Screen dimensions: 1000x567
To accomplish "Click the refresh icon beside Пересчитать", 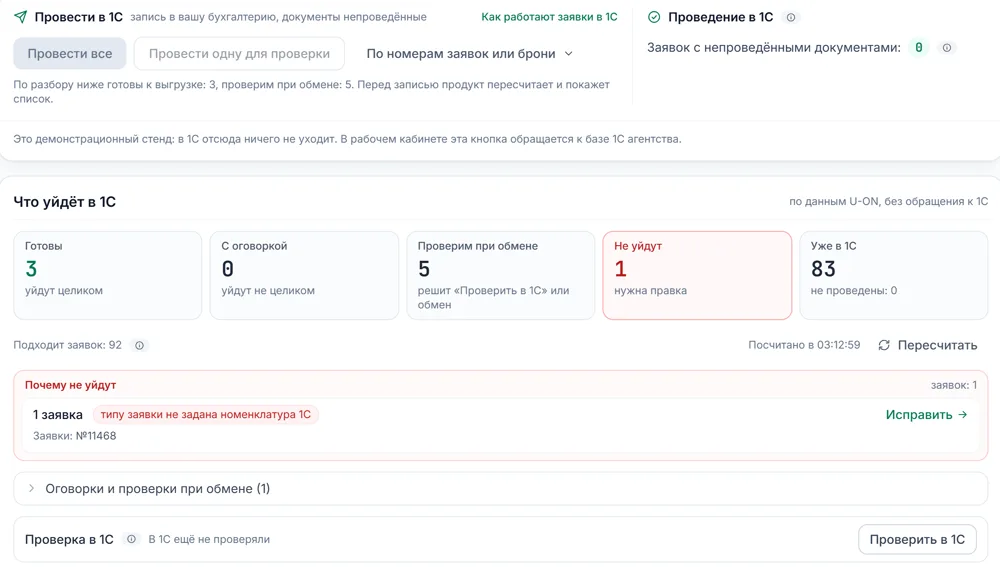I will 884,345.
